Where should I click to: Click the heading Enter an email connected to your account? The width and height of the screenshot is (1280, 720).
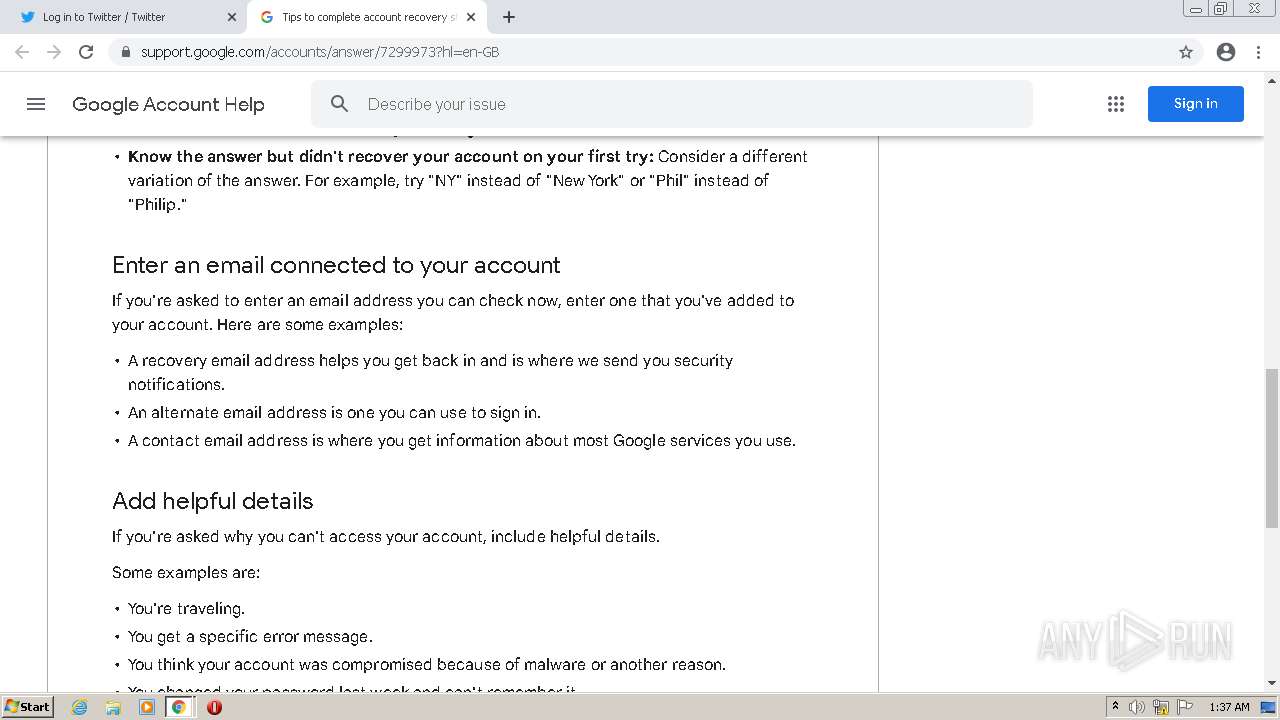(x=336, y=265)
